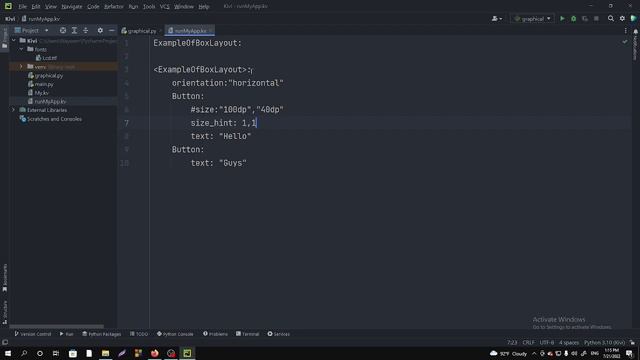The image size is (640, 360).
Task: Open the Notifications side panel
Action: (636, 45)
